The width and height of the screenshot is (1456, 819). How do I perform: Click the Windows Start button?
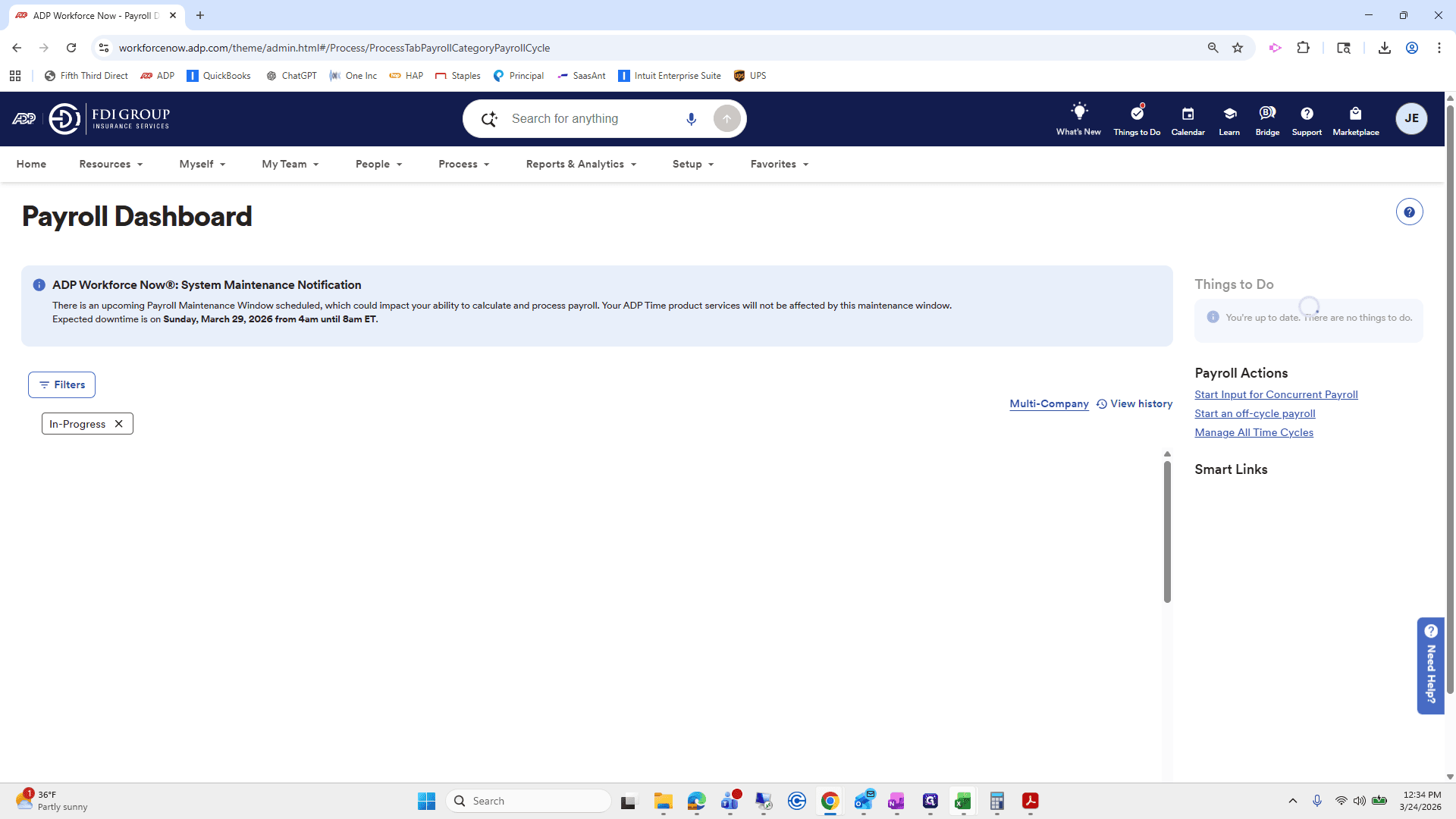pyautogui.click(x=426, y=801)
